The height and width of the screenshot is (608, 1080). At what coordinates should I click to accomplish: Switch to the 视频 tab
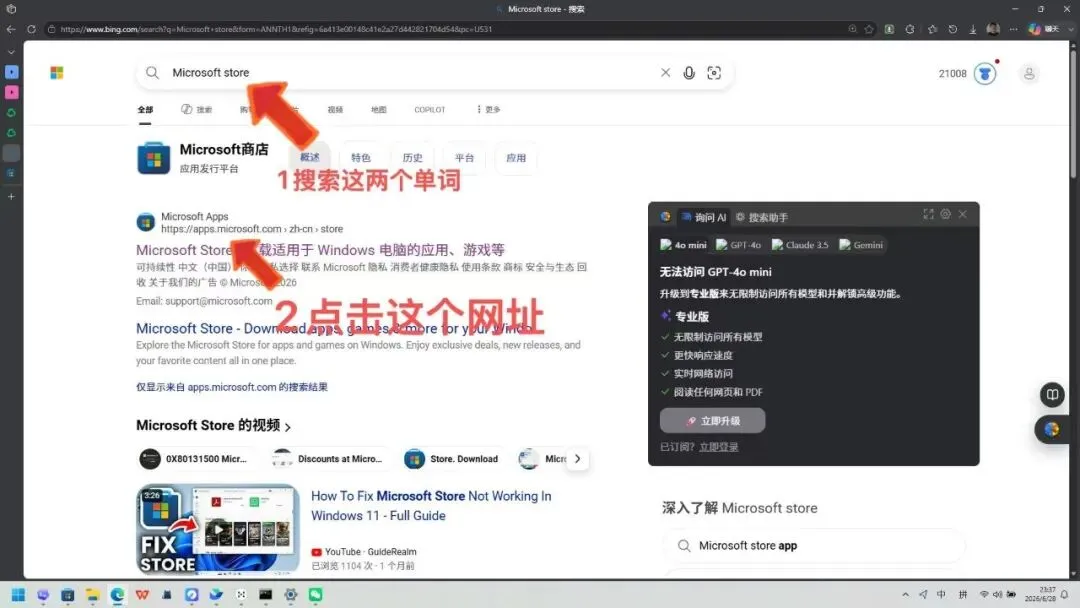pyautogui.click(x=335, y=109)
